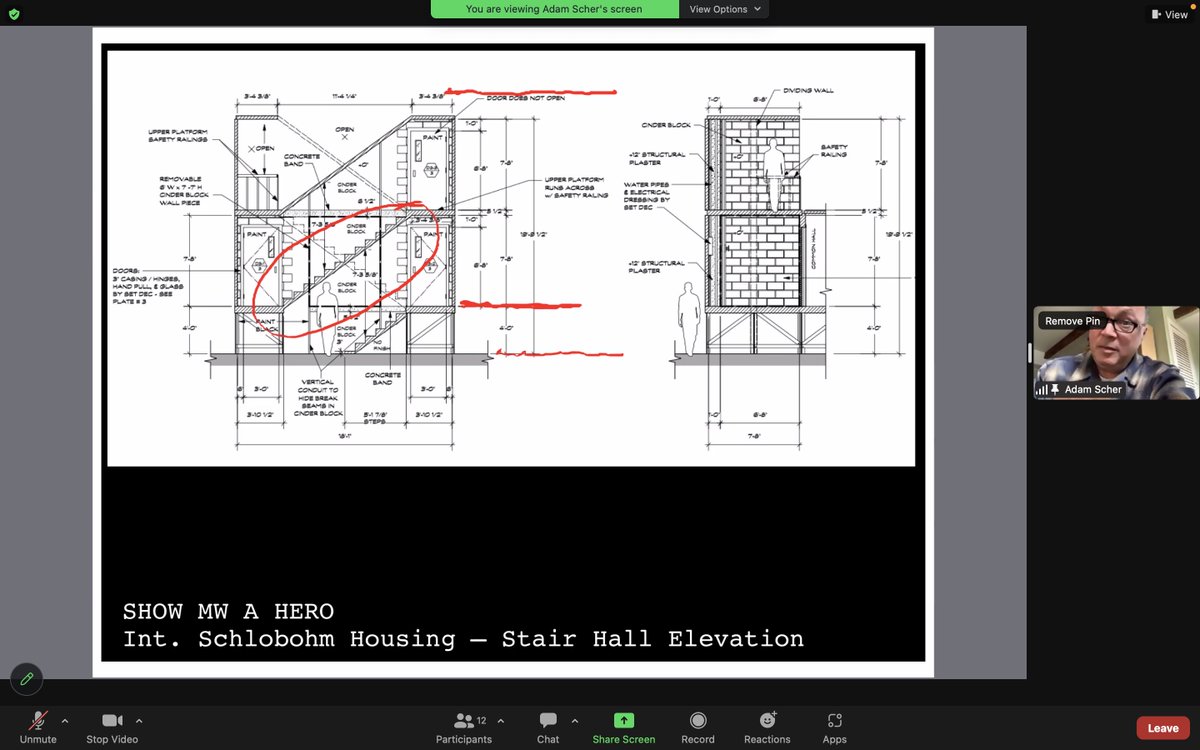The image size is (1200, 750).
Task: Click the signal strength icon on Adam Scher's video
Action: click(1042, 389)
